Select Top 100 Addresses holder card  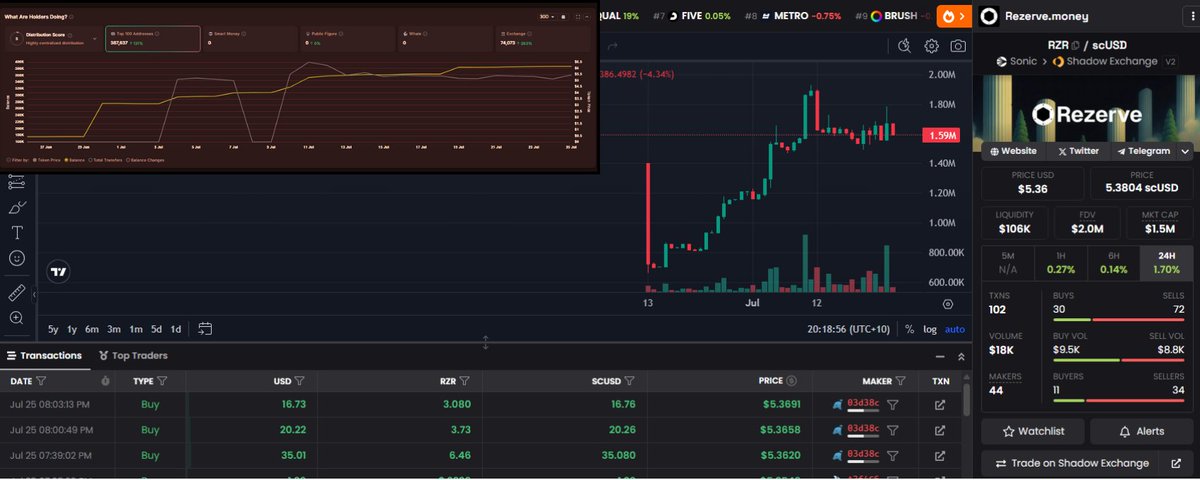152,38
